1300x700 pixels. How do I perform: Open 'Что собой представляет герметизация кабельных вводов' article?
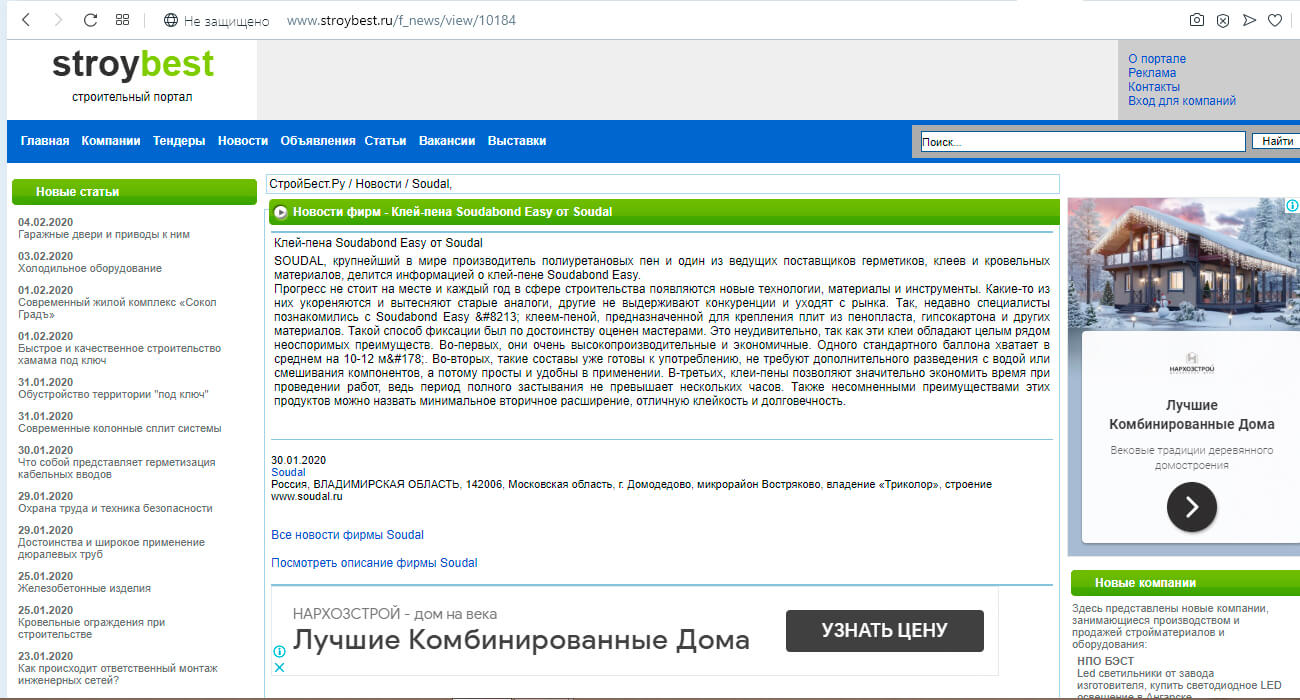coord(116,469)
